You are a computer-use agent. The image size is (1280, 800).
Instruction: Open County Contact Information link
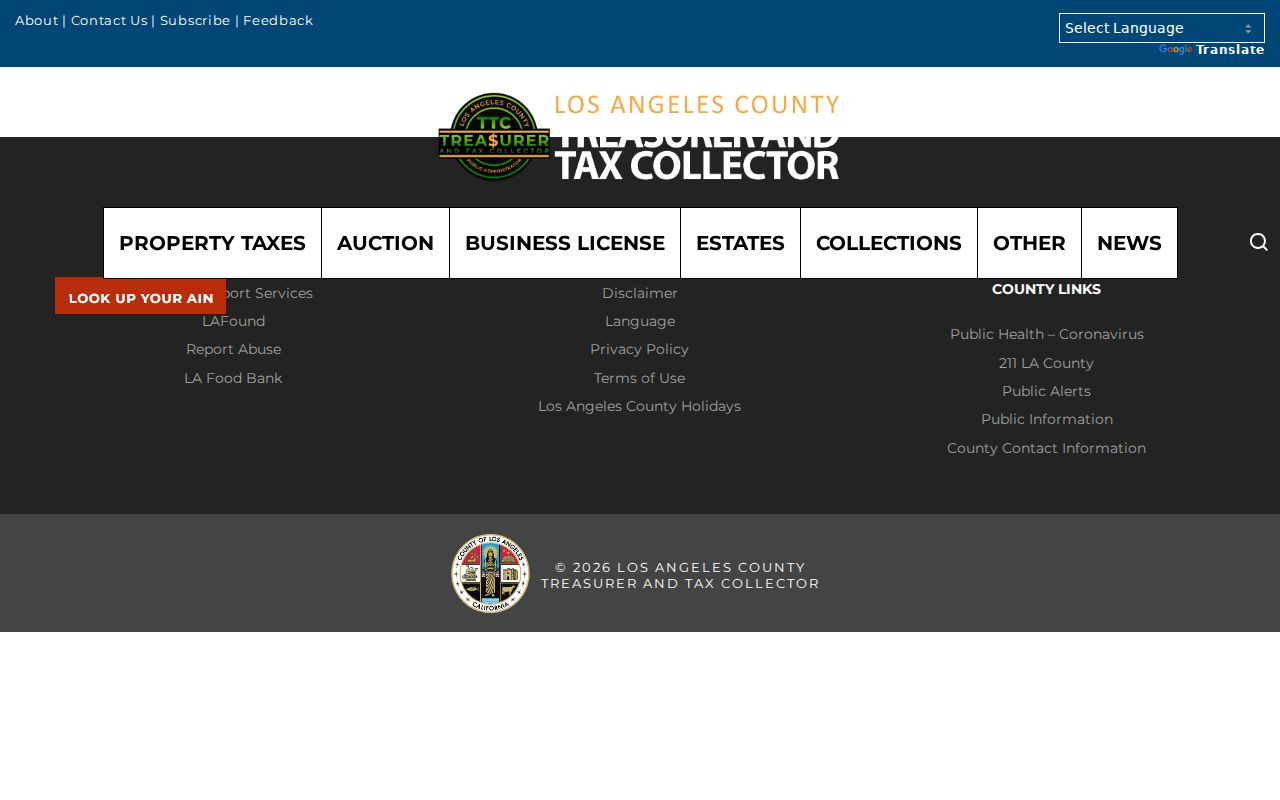(1047, 448)
